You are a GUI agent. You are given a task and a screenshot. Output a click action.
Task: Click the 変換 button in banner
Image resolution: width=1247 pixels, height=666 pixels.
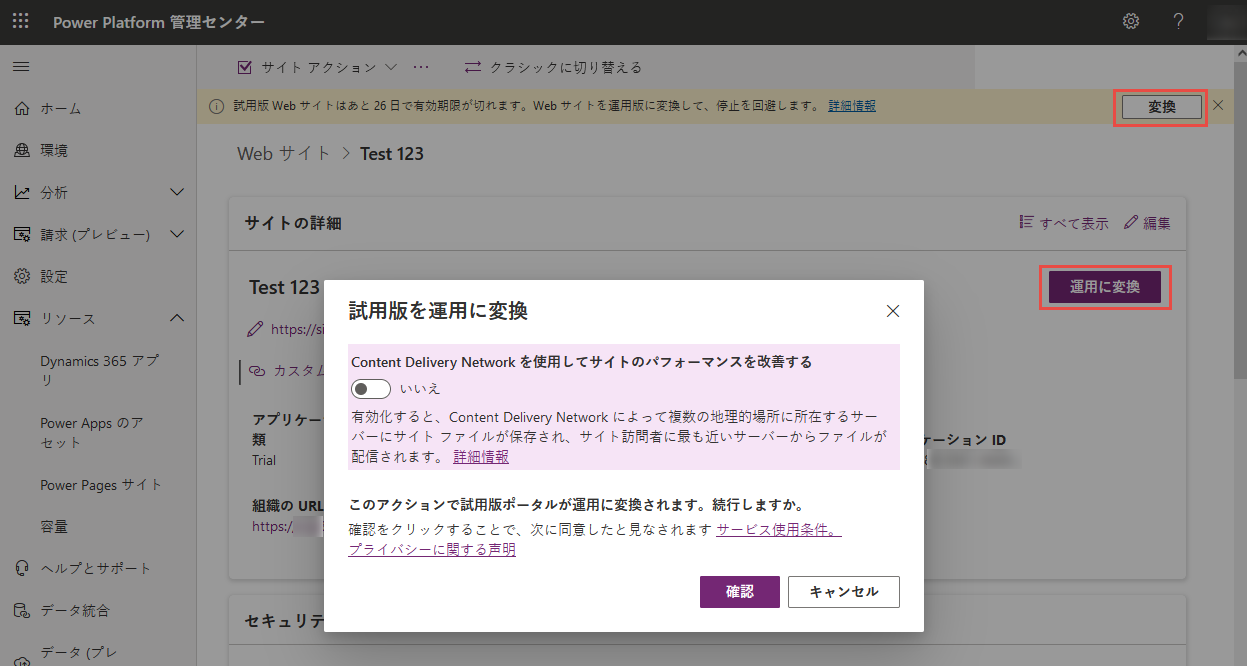[1161, 106]
